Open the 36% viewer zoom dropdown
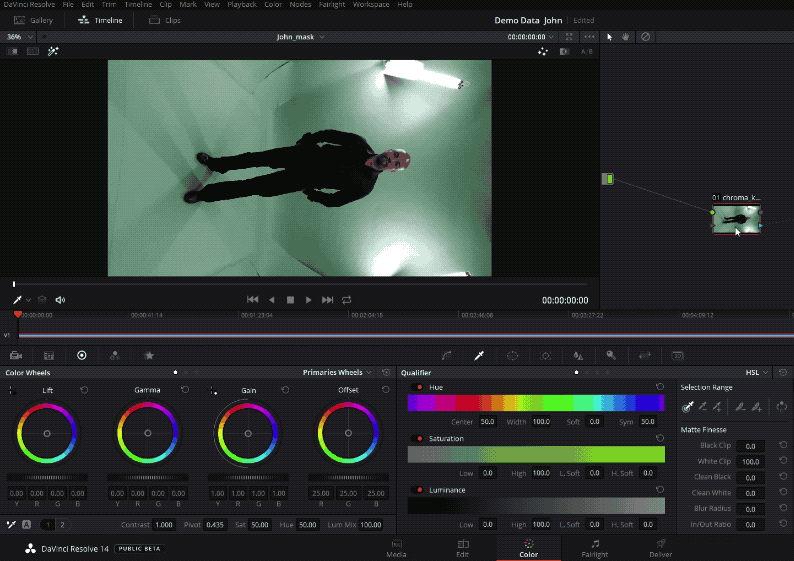 coord(20,37)
